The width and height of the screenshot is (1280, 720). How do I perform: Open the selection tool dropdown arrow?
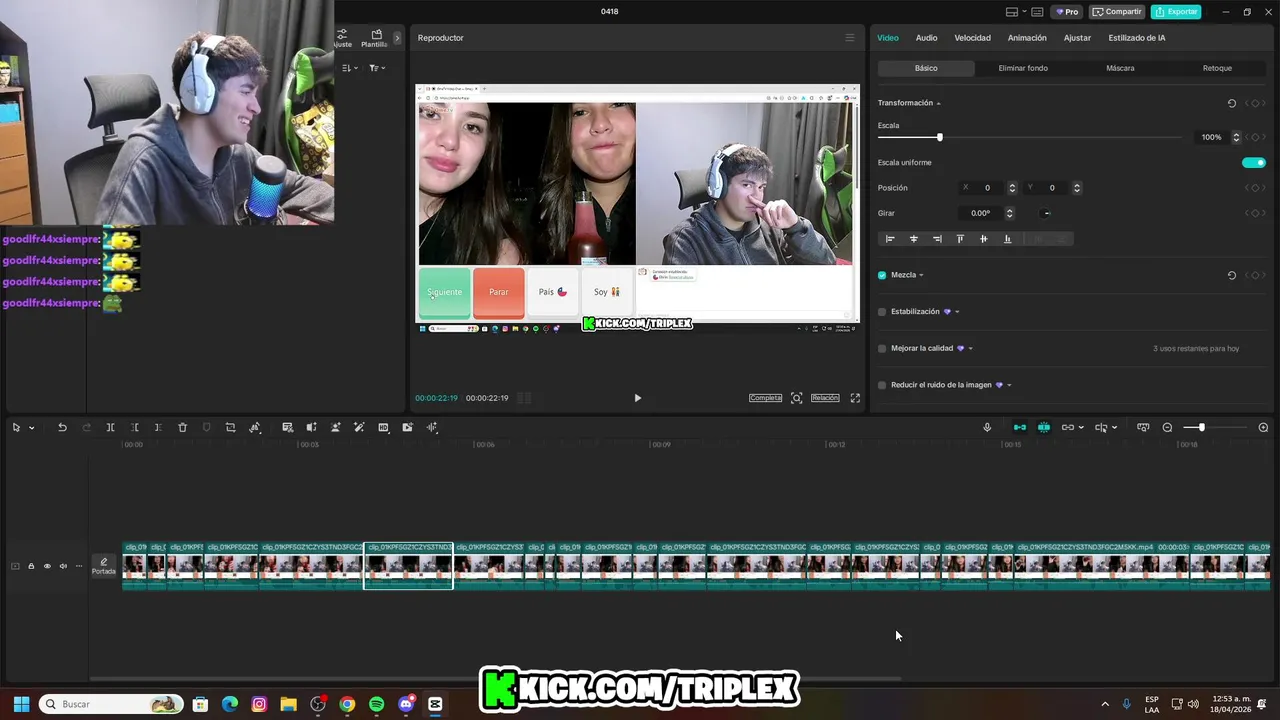(32, 428)
